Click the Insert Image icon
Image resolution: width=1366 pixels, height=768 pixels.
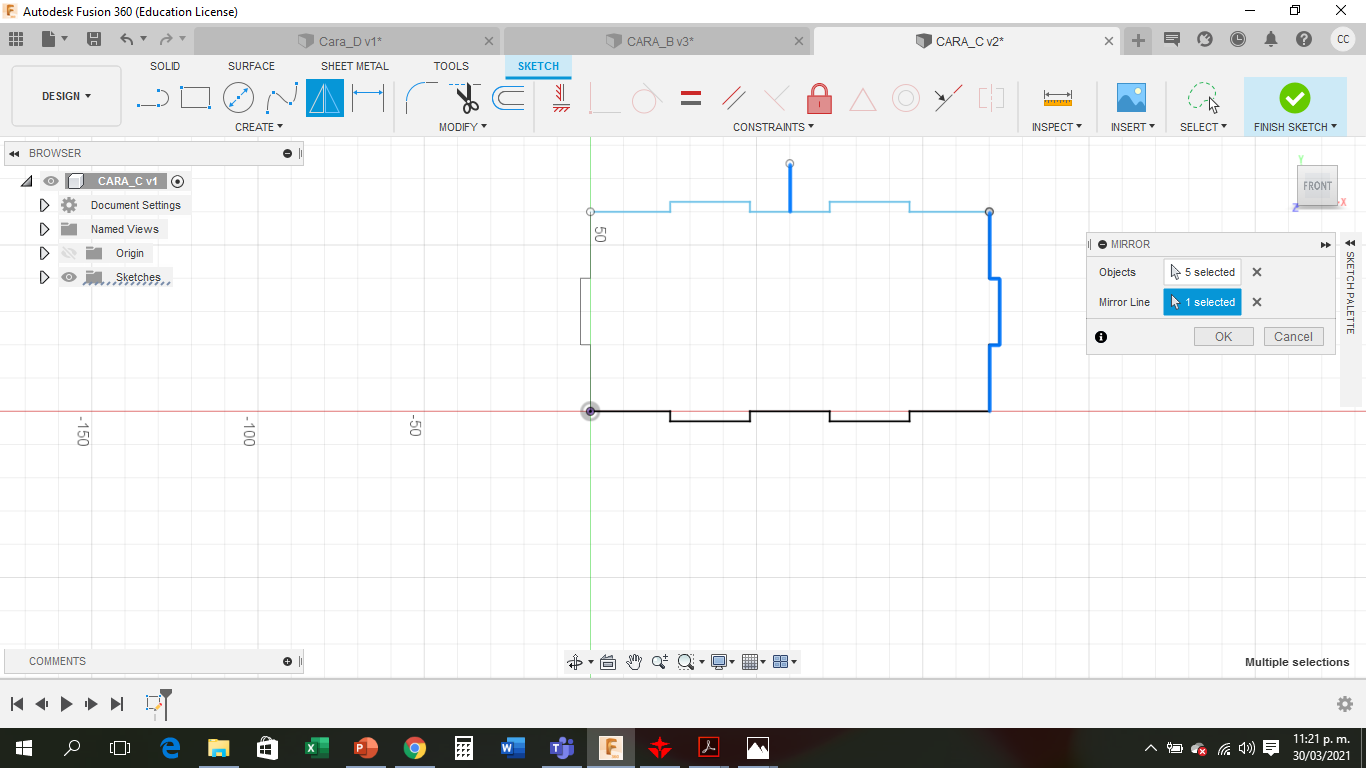coord(1131,98)
